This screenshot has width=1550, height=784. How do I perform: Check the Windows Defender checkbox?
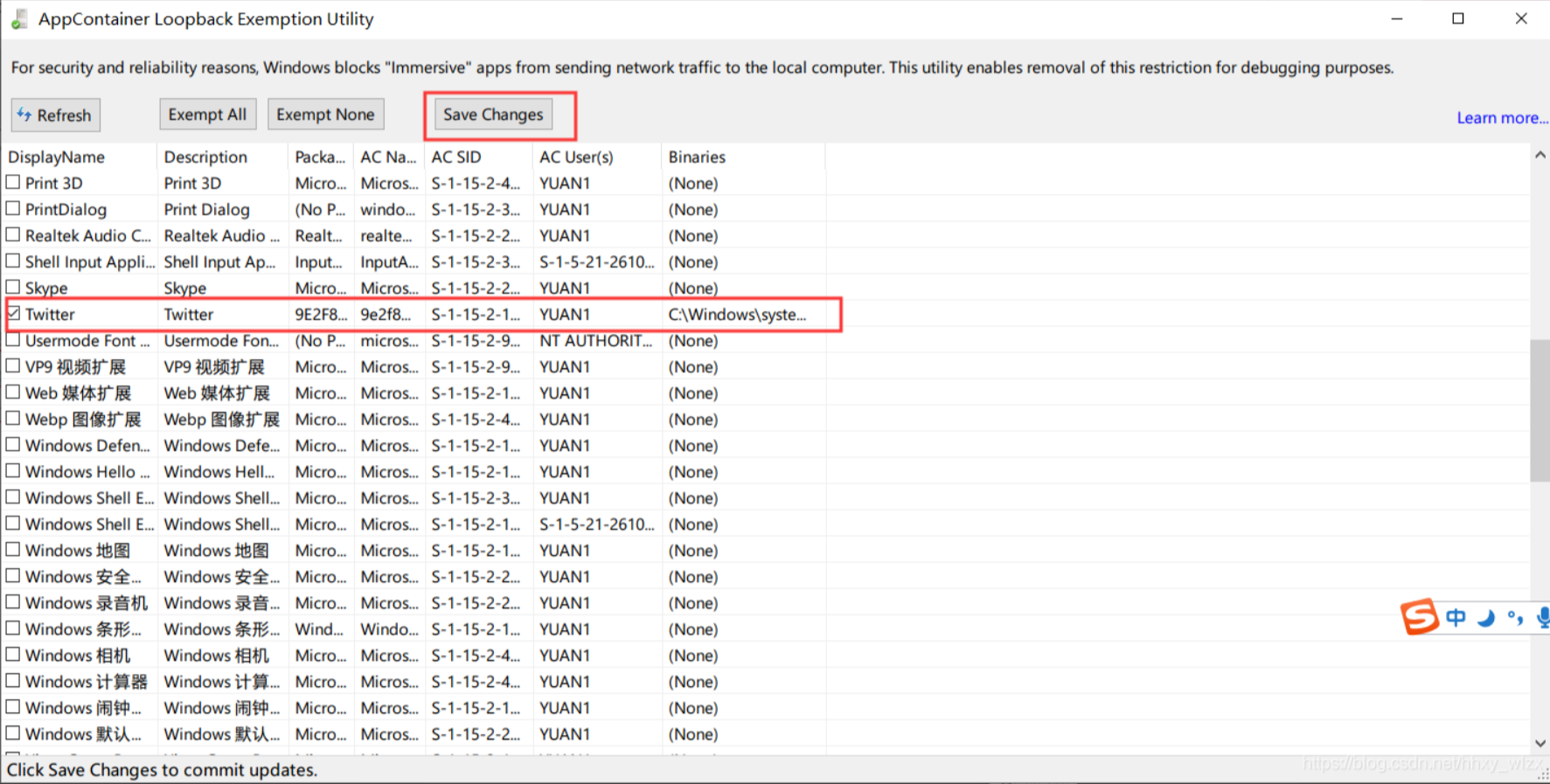click(13, 445)
